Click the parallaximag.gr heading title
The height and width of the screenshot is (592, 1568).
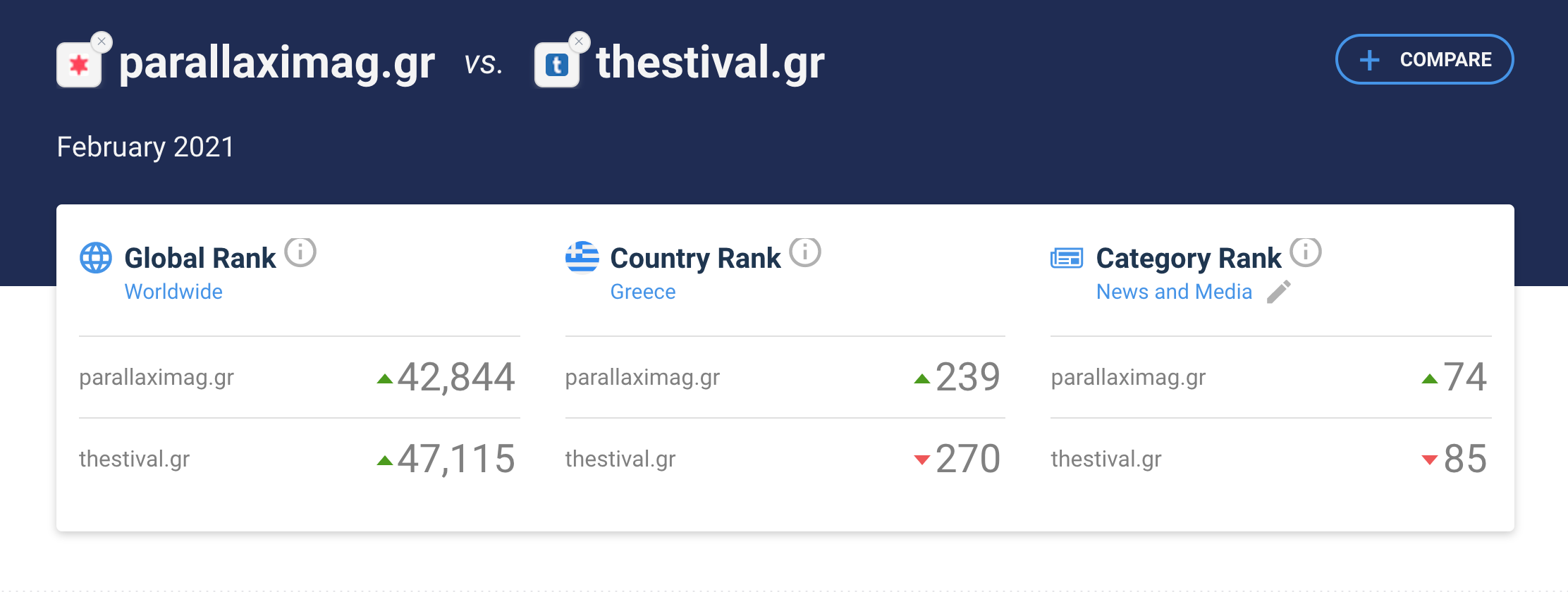(x=277, y=63)
